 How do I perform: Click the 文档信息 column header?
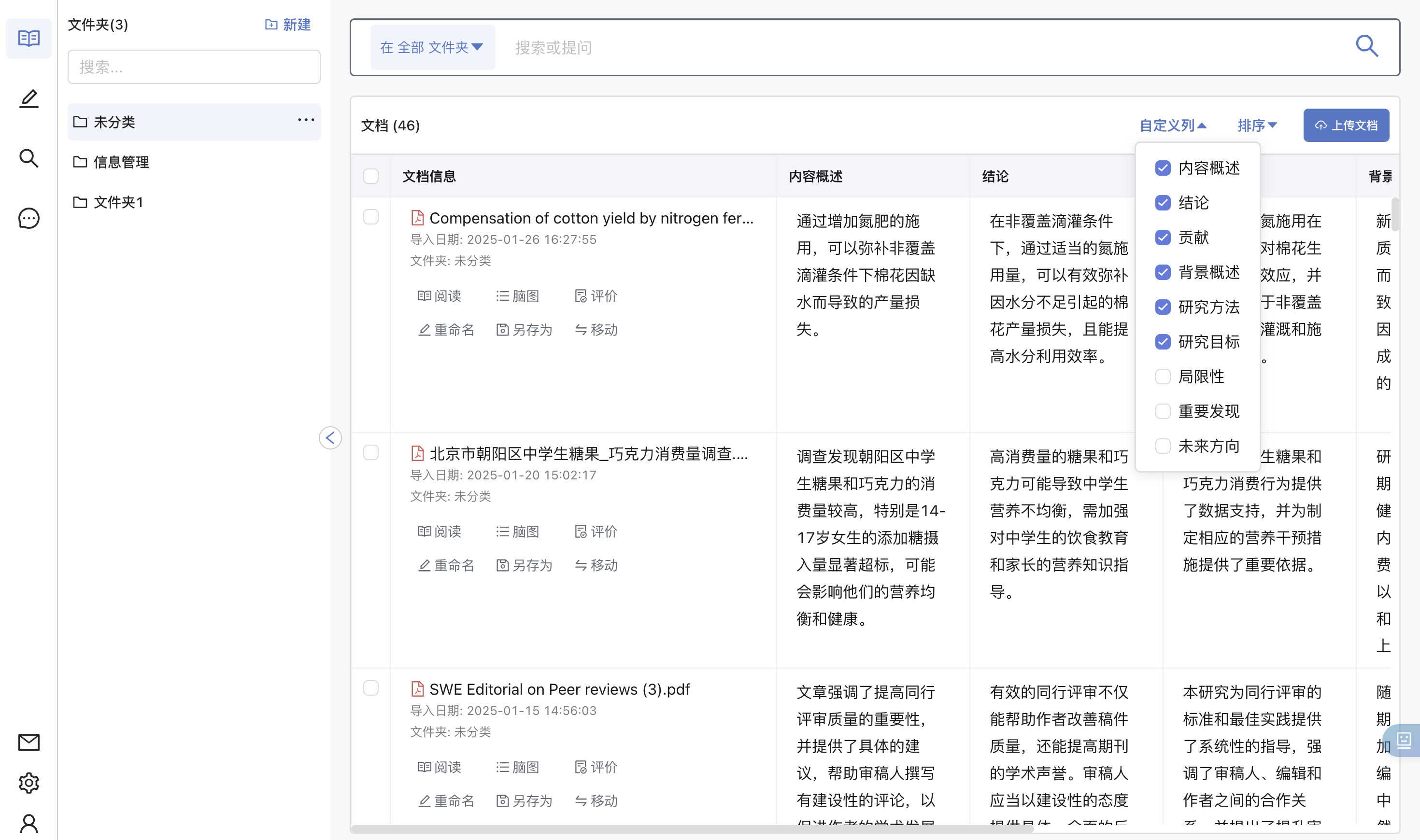pyautogui.click(x=429, y=176)
